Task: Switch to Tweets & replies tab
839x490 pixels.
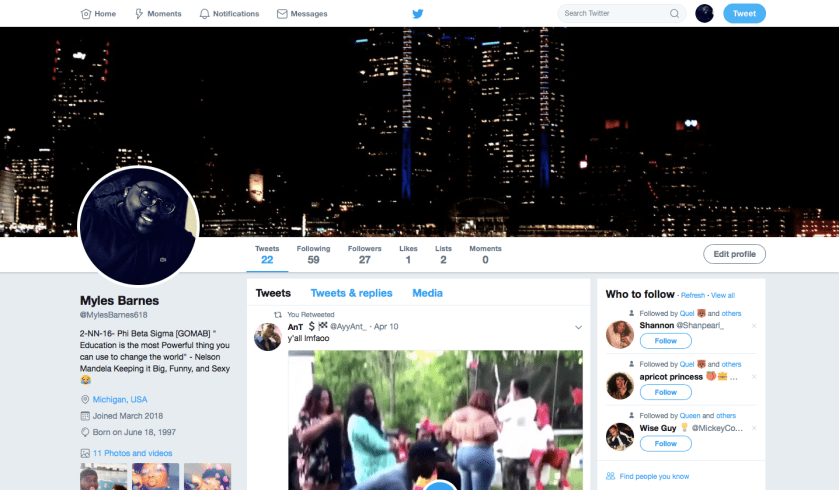Action: pos(351,293)
